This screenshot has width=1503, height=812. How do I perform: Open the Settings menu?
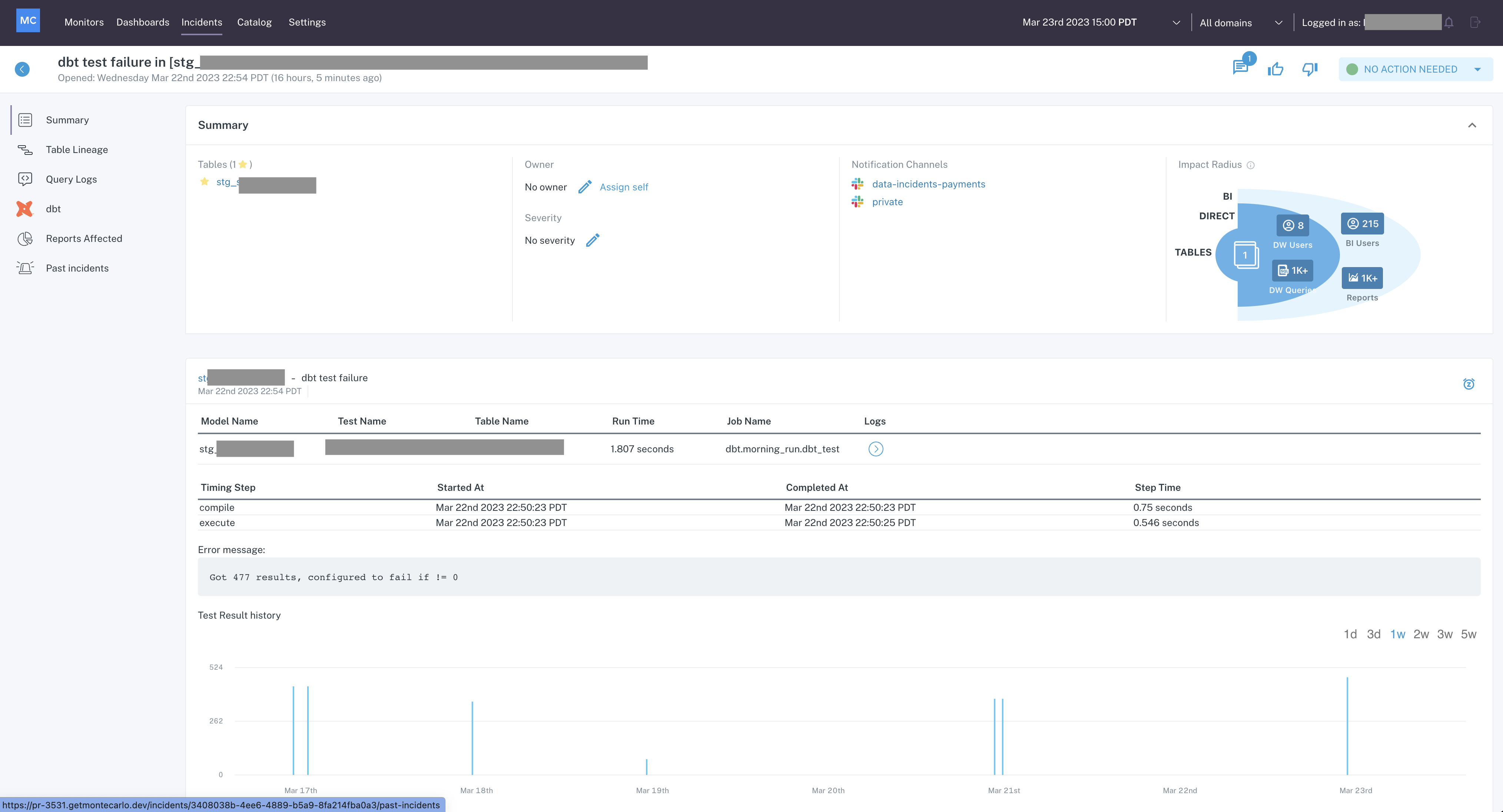[307, 22]
